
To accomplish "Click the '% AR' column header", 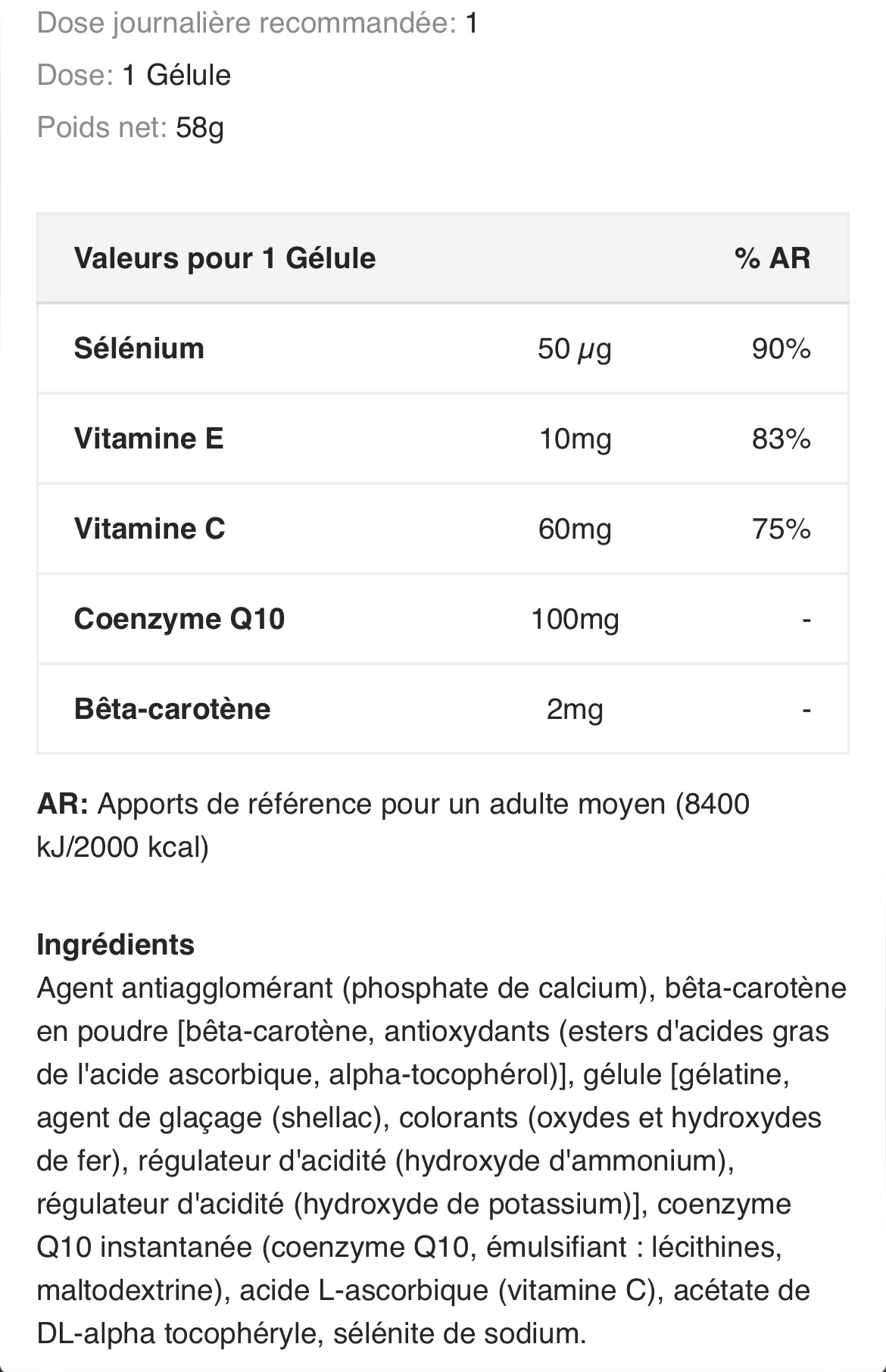I will [772, 258].
